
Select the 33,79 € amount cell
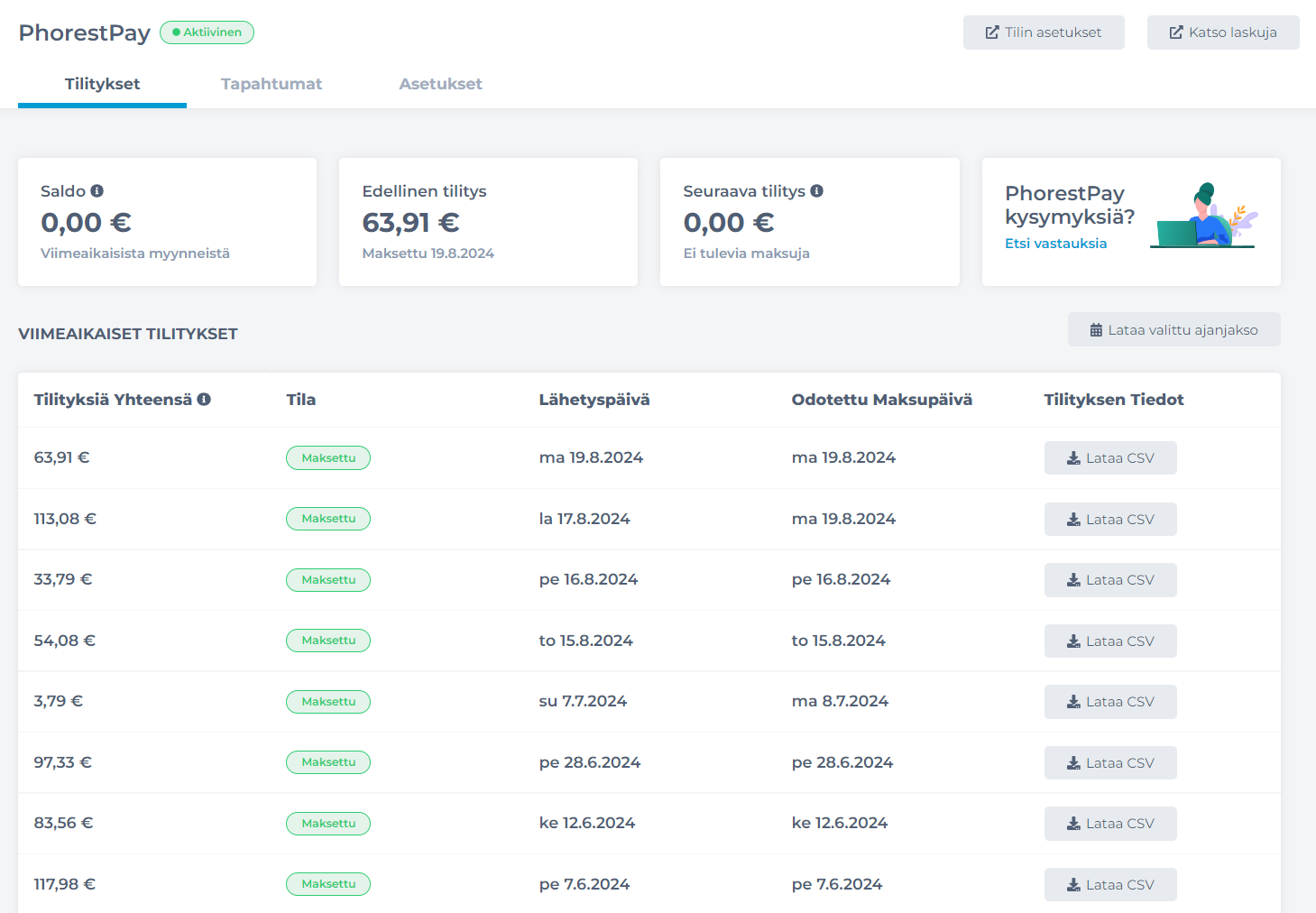click(63, 579)
